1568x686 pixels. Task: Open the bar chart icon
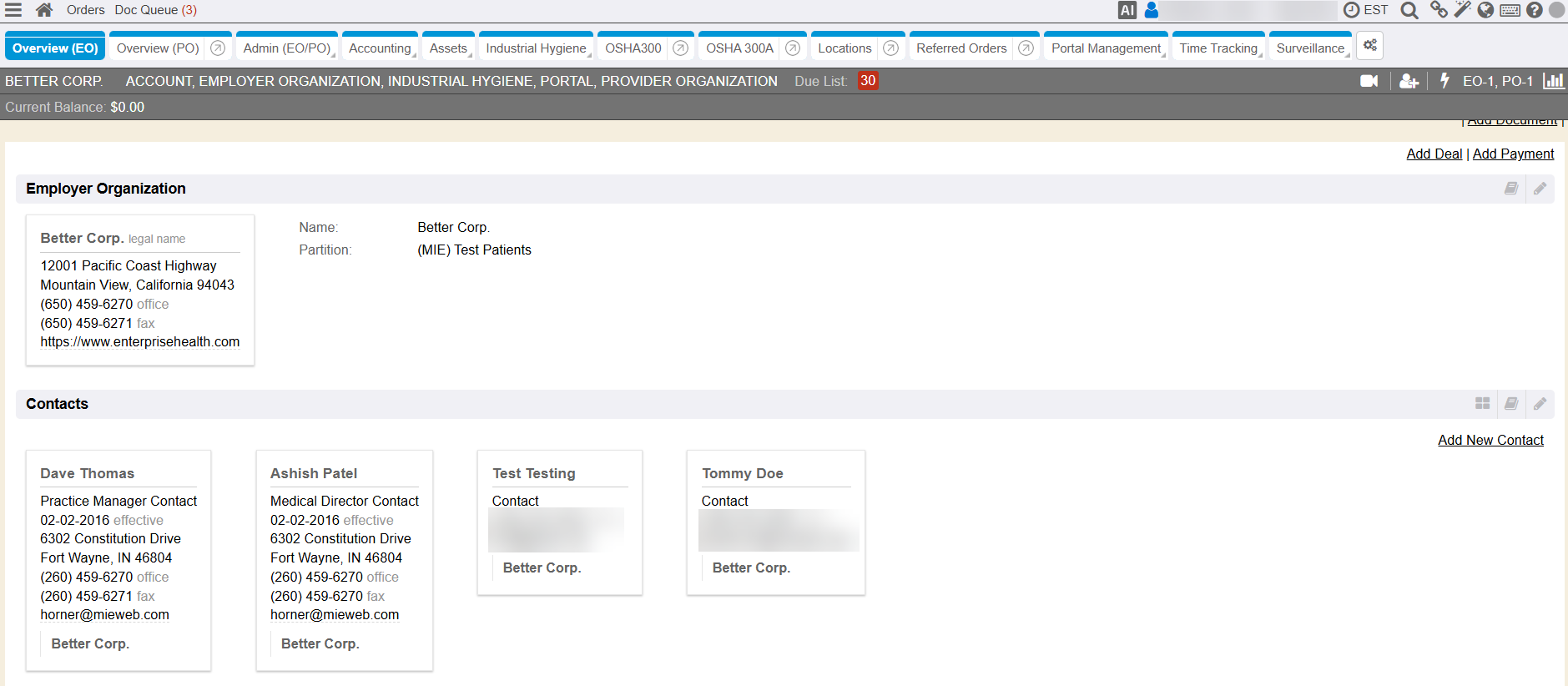tap(1553, 81)
